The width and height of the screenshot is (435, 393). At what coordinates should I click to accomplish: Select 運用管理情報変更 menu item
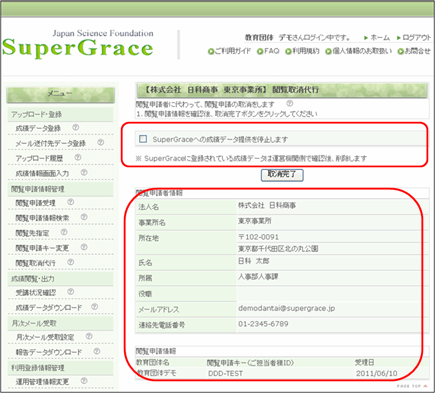42,382
